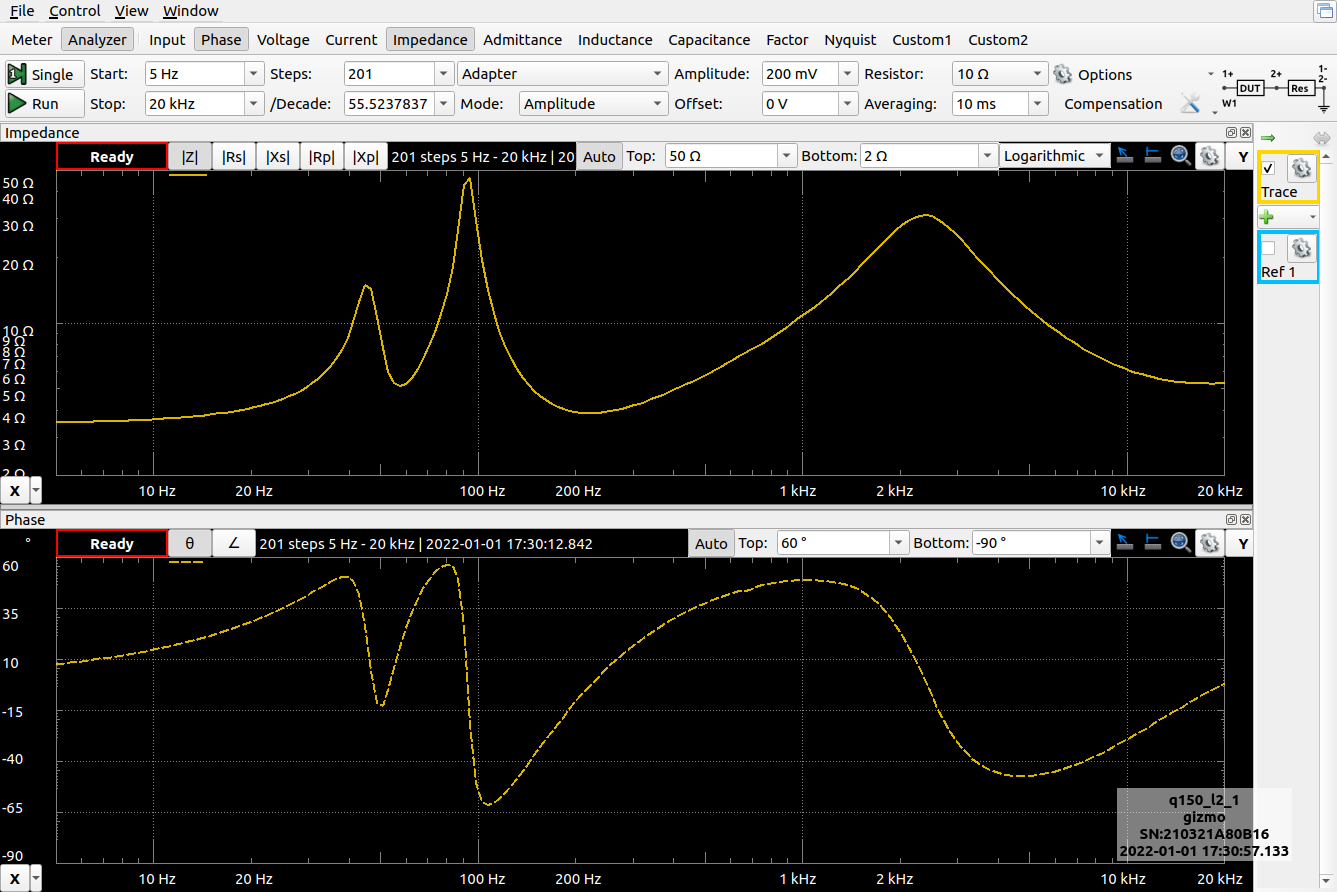Open the Impedance plot settings gear
The image size is (1337, 892).
point(1209,155)
